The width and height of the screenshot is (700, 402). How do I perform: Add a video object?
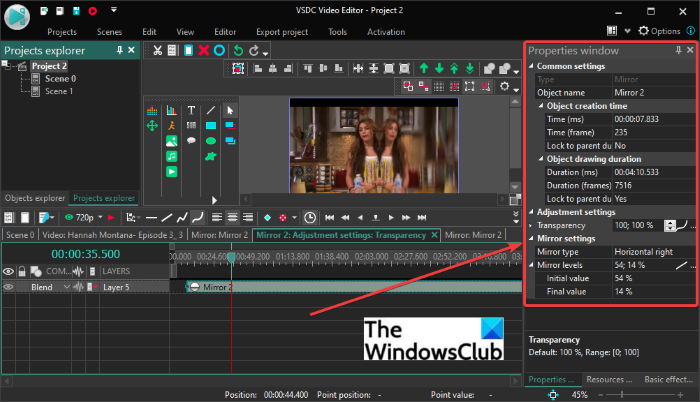click(171, 172)
